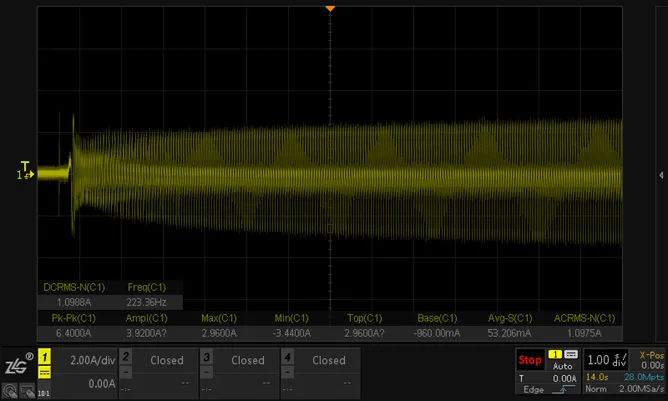This screenshot has height=401, width=668.
Task: Enable channel 2 via its number box
Action: click(126, 356)
